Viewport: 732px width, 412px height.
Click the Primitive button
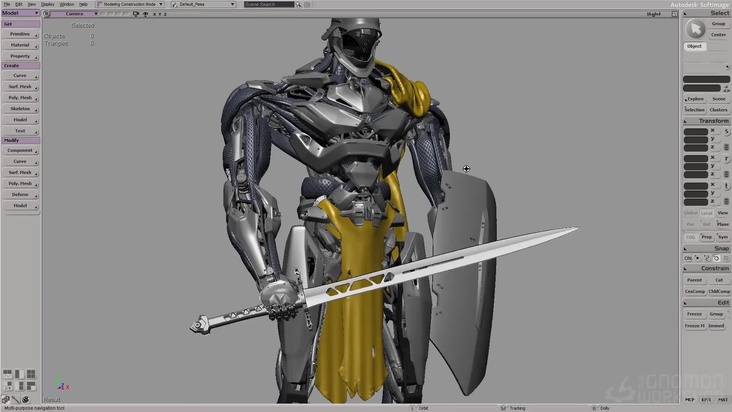tap(20, 34)
